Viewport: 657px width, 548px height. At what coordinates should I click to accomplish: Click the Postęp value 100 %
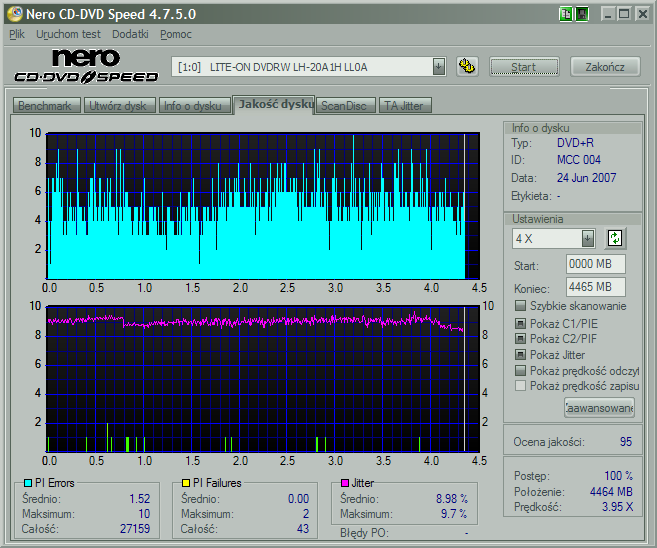tap(618, 476)
